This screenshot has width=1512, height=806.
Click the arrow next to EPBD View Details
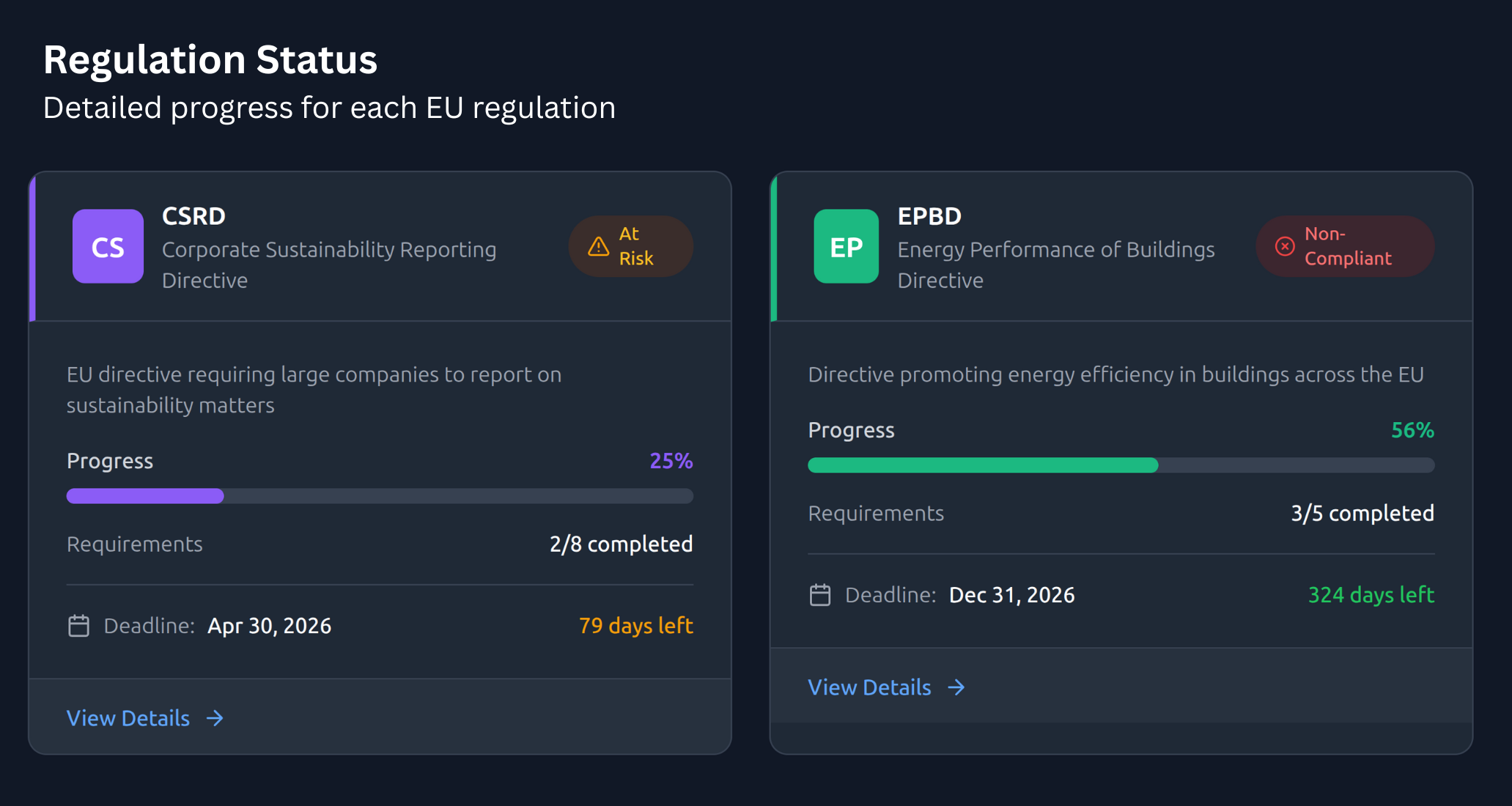956,687
